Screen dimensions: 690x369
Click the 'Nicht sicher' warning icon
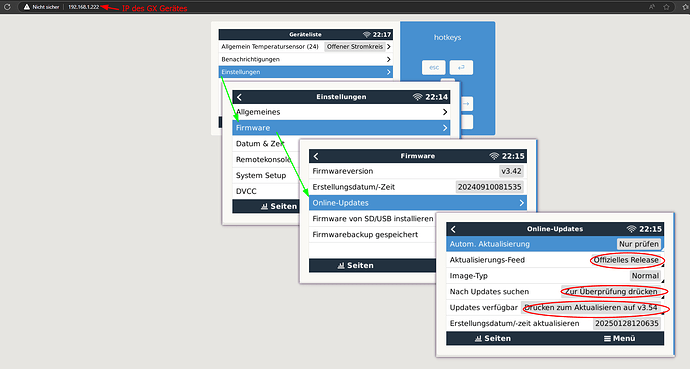pyautogui.click(x=27, y=7)
